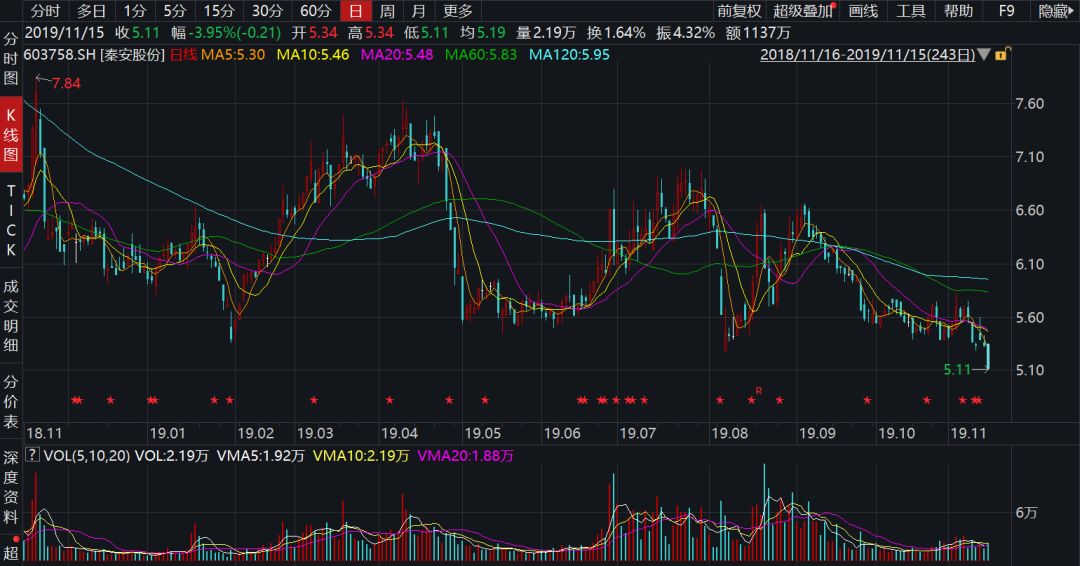This screenshot has width=1080, height=566.
Task: Expand the 更多 timeframe options
Action: (x=457, y=11)
